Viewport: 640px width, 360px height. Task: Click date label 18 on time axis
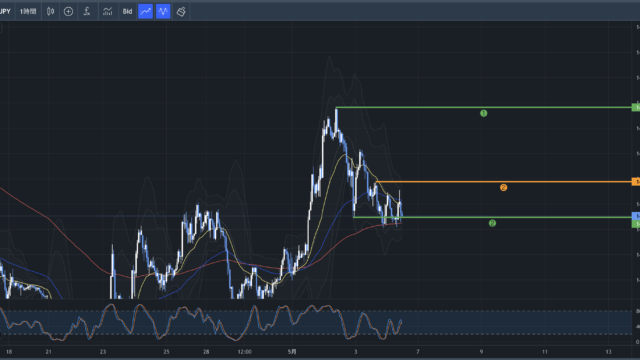pyautogui.click(x=9, y=351)
